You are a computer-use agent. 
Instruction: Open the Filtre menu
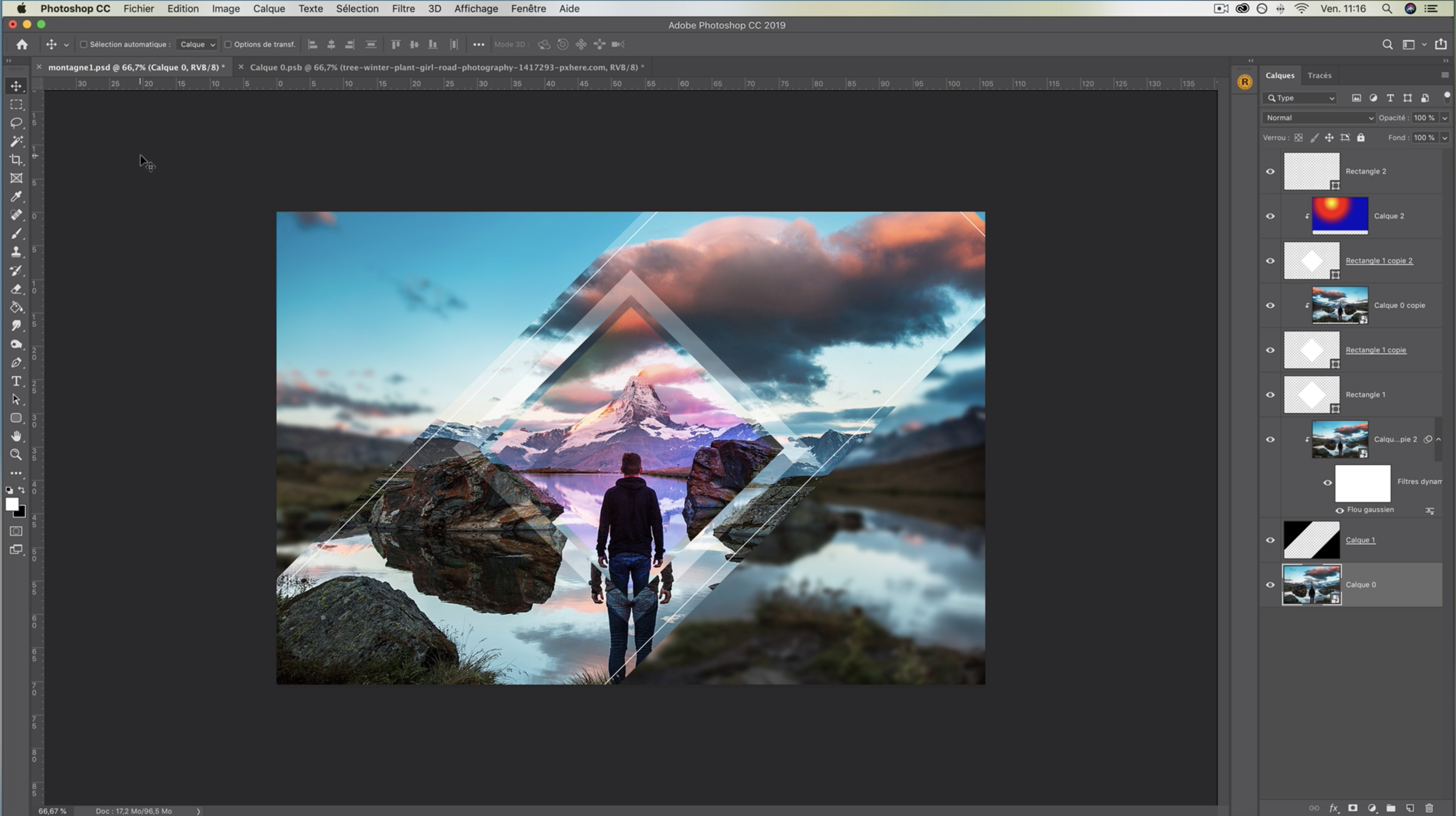point(403,8)
